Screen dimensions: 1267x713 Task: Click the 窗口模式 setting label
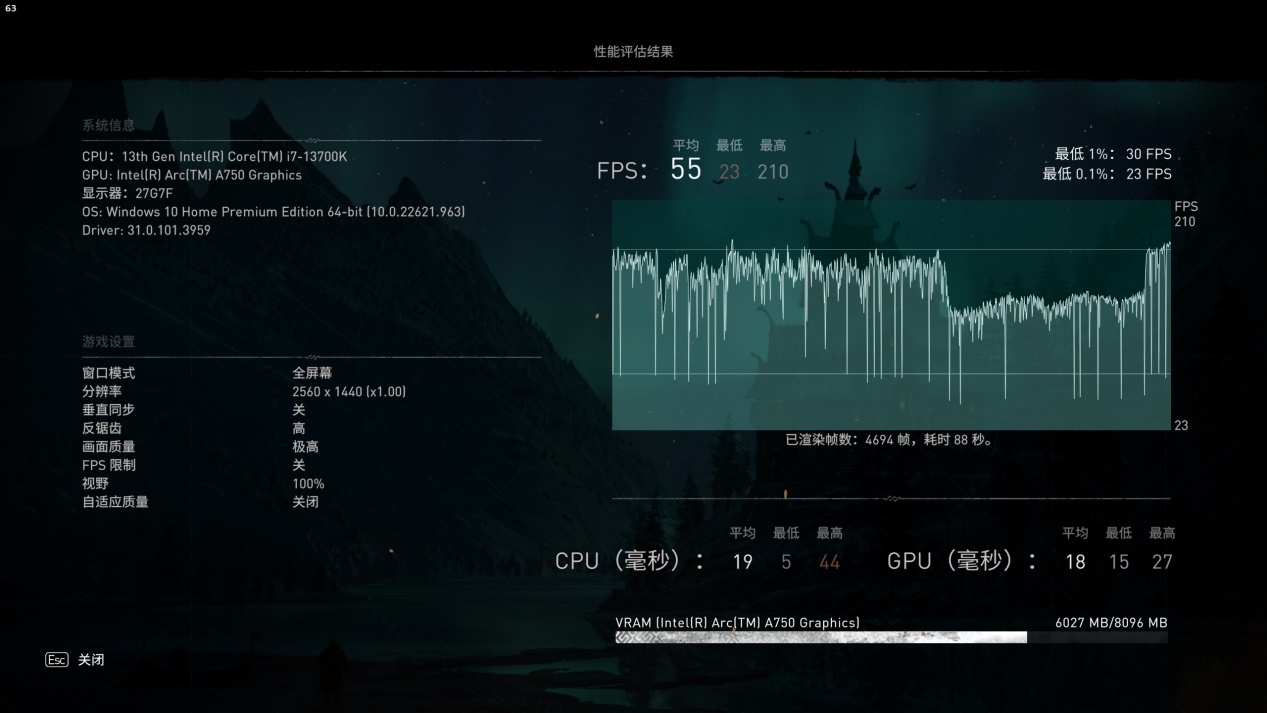pos(108,373)
